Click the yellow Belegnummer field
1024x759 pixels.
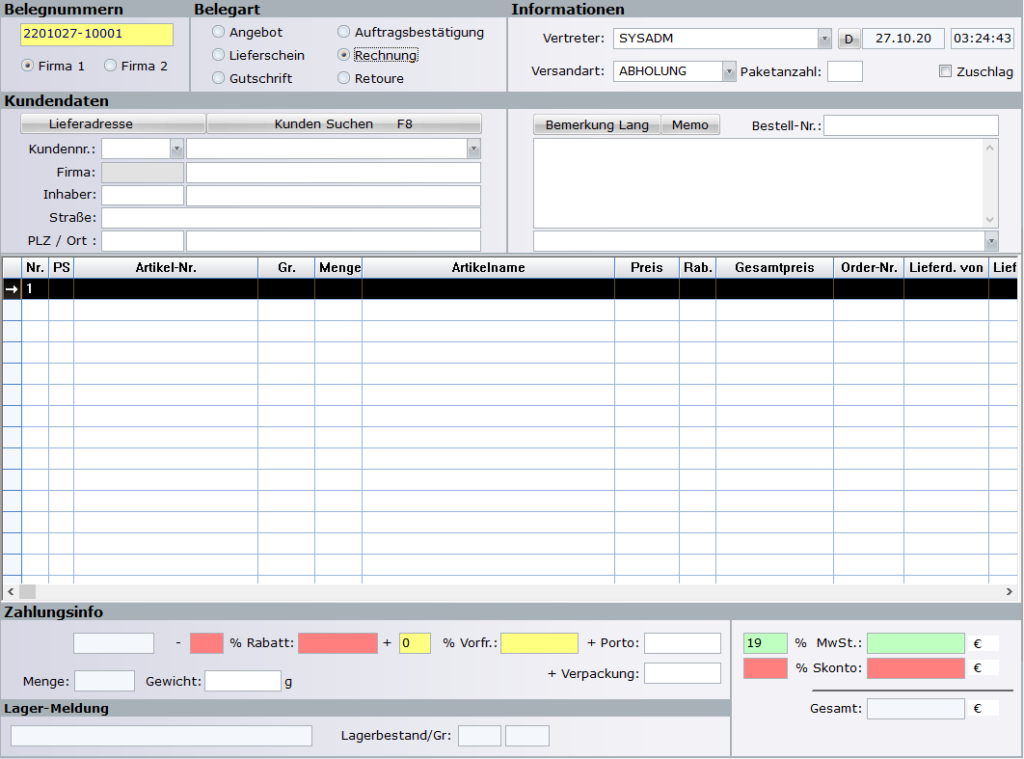coord(96,35)
